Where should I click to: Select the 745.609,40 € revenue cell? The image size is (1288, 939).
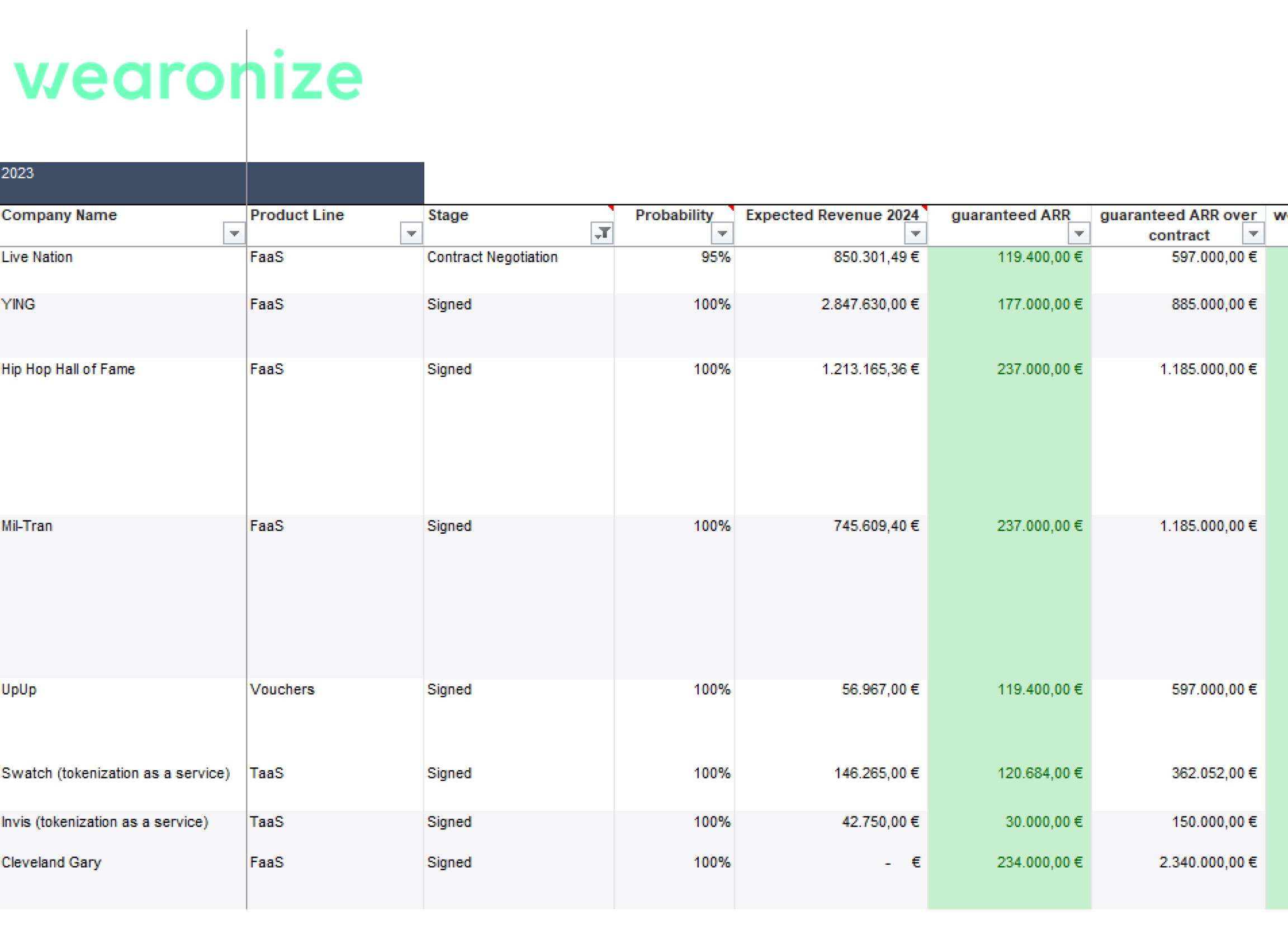pos(831,597)
